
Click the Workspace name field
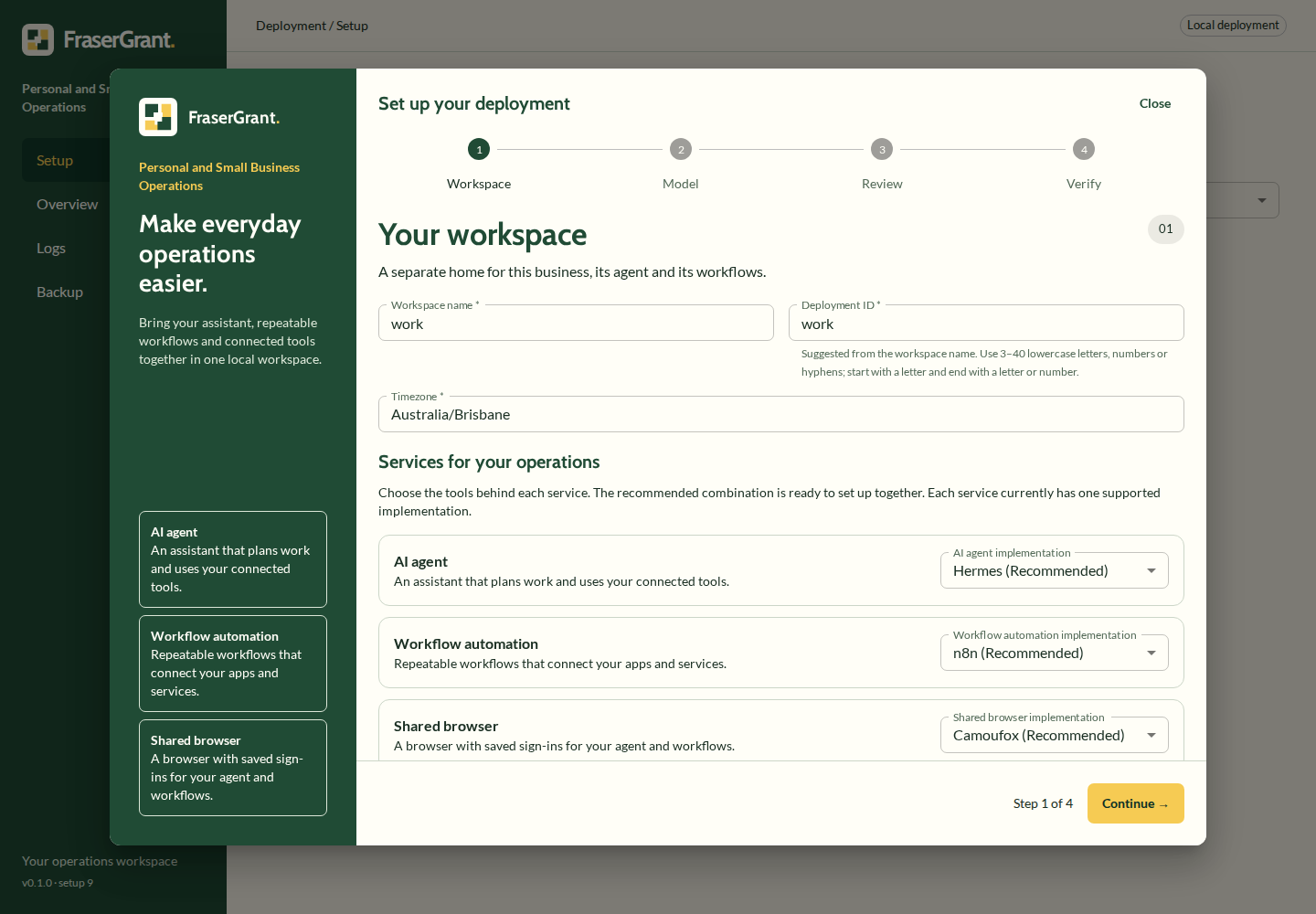pyautogui.click(x=576, y=323)
